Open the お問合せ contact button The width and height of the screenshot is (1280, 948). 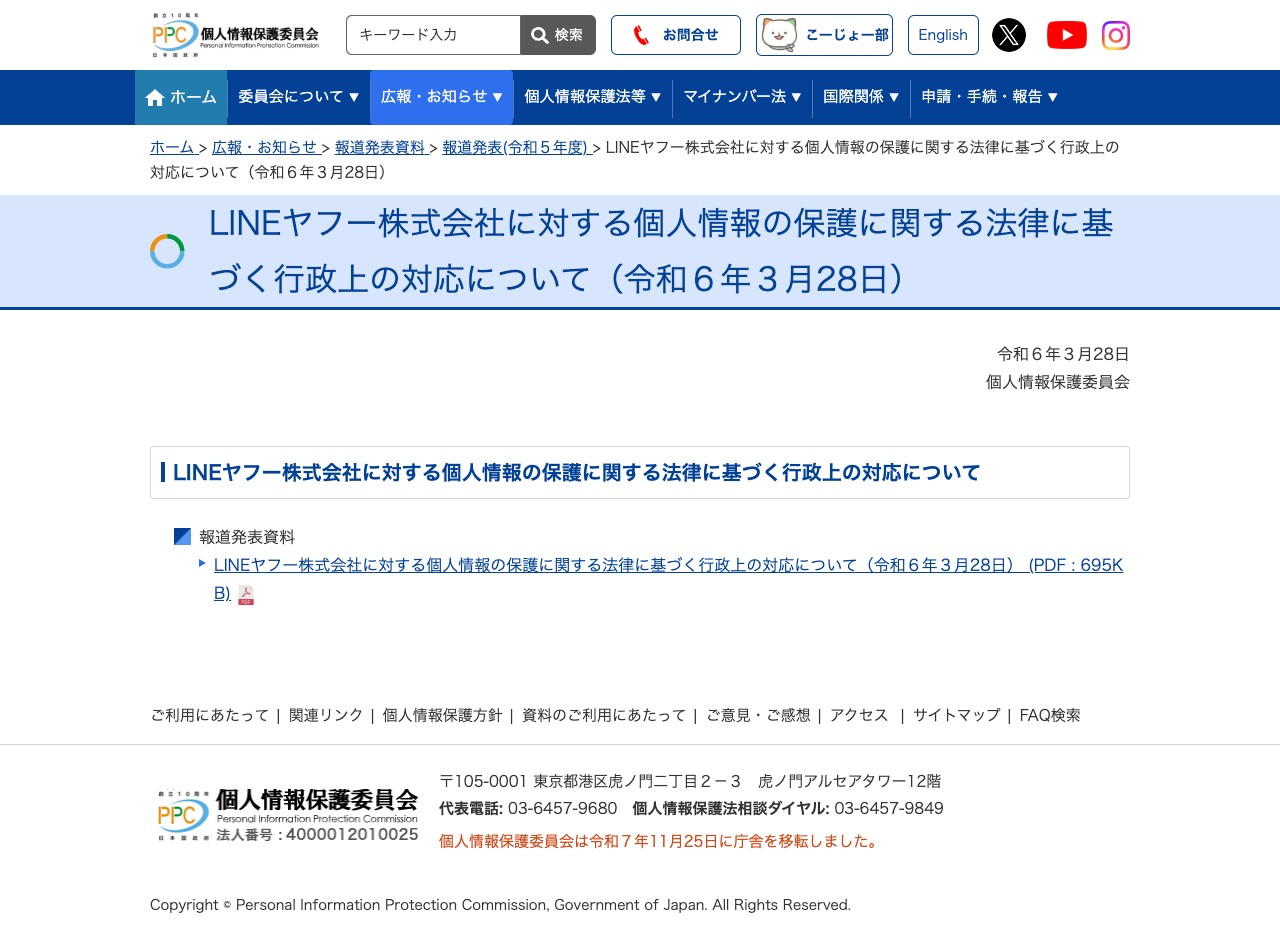click(676, 35)
